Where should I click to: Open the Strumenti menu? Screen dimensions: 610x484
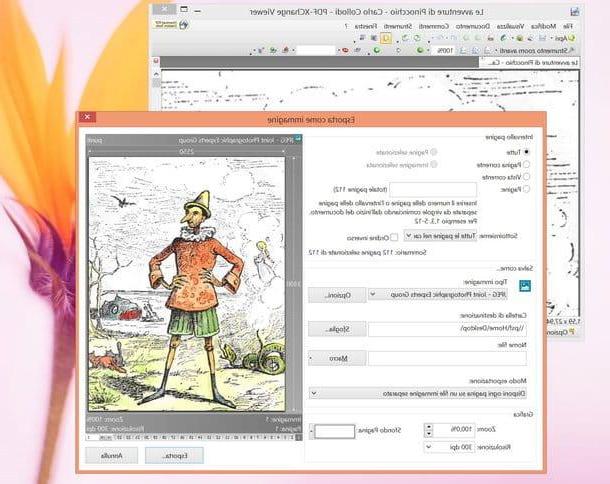pos(398,26)
